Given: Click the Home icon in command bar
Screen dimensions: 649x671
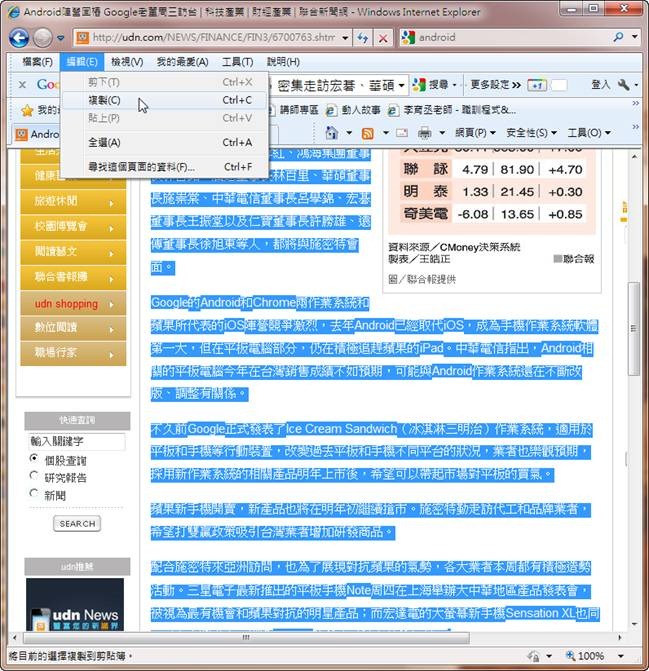Looking at the screenshot, I should point(332,133).
